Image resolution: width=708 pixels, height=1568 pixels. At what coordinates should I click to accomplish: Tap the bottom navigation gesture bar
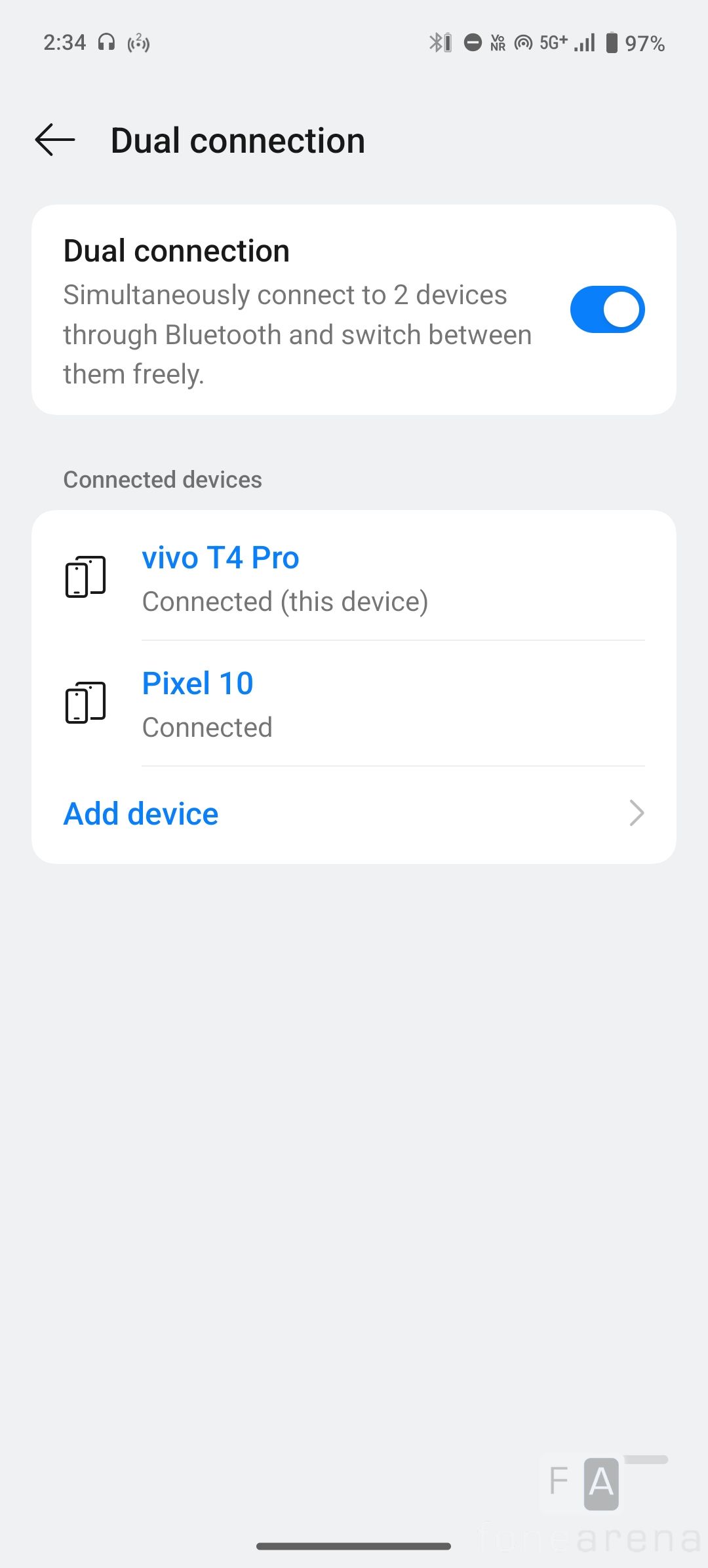point(354,1546)
